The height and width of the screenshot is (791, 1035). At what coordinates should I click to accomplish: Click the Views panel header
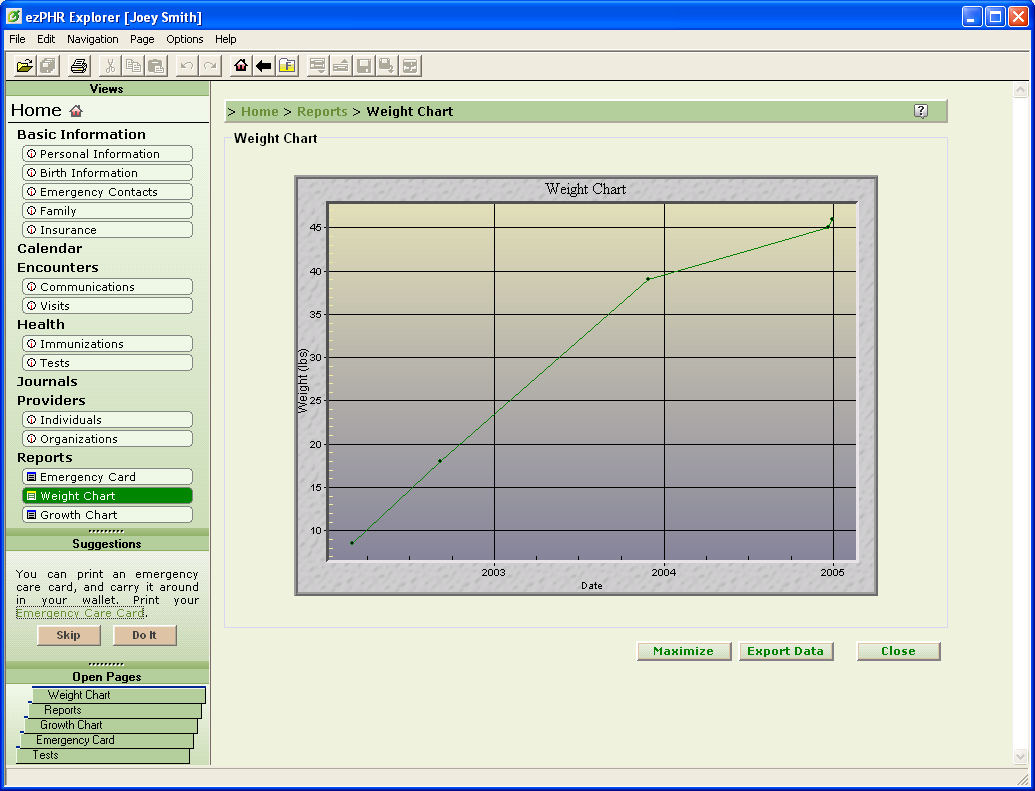[x=107, y=88]
